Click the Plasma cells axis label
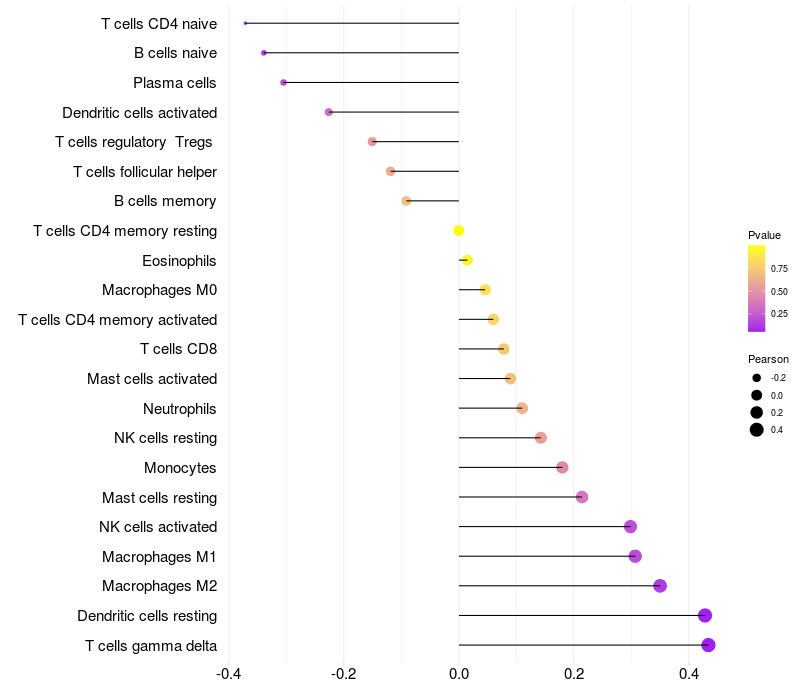 174,83
